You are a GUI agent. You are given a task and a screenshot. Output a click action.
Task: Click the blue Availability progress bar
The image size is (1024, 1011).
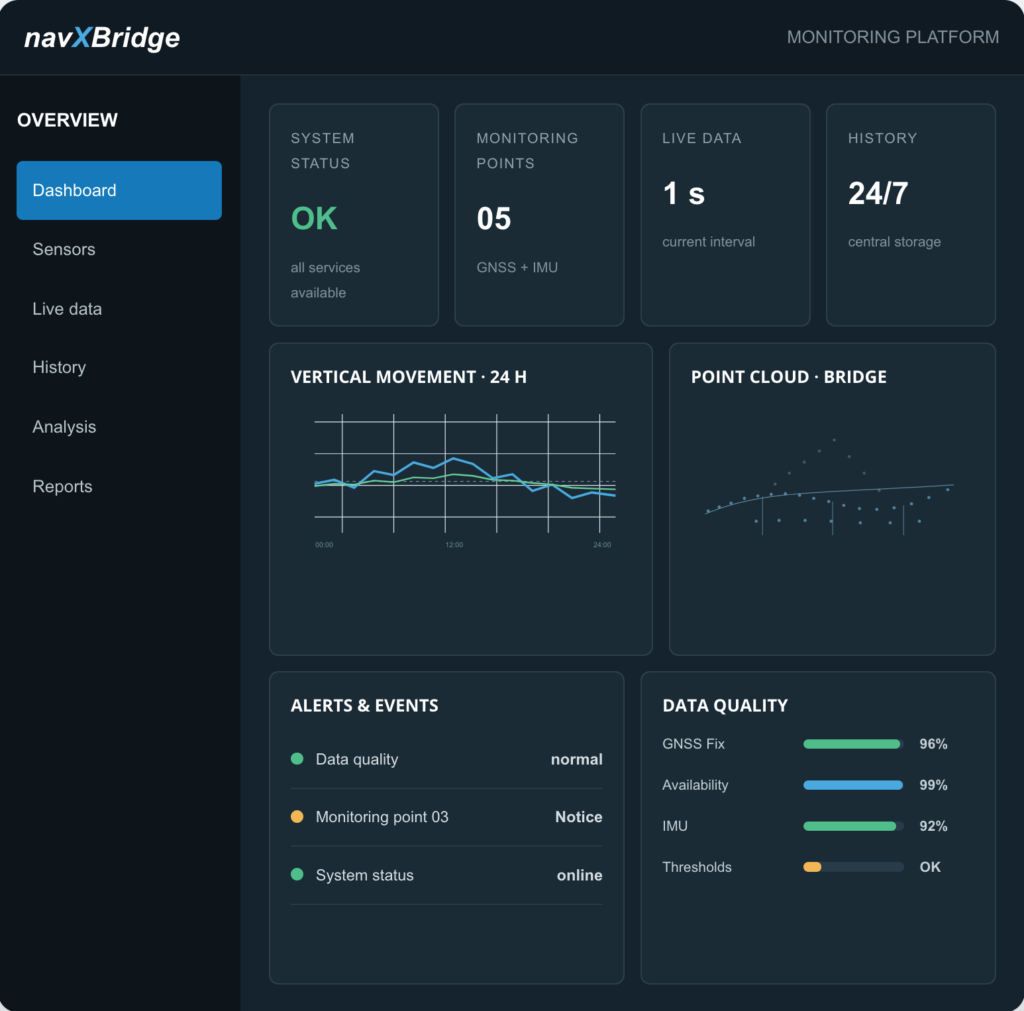853,785
